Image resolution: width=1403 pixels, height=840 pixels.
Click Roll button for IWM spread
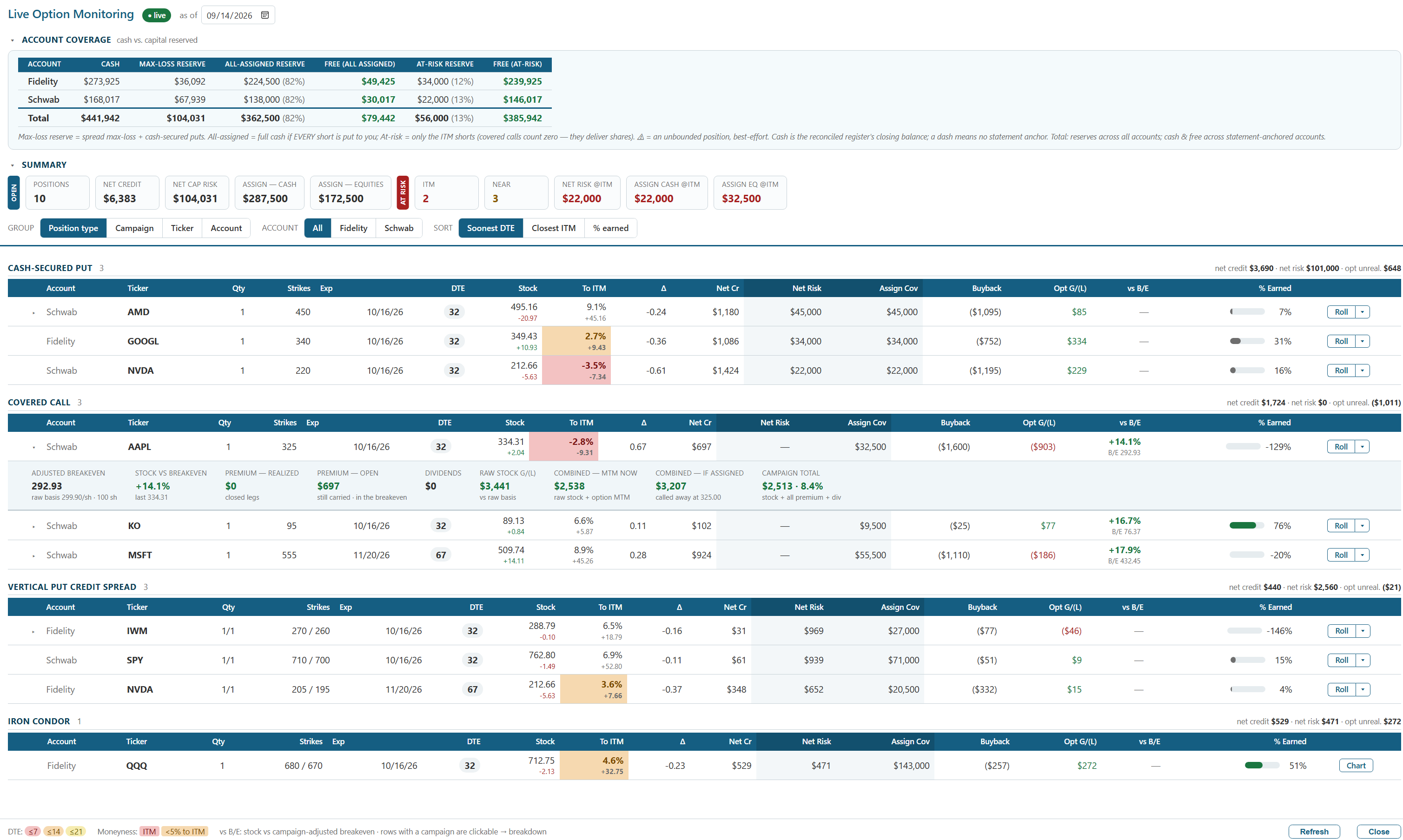coord(1342,631)
